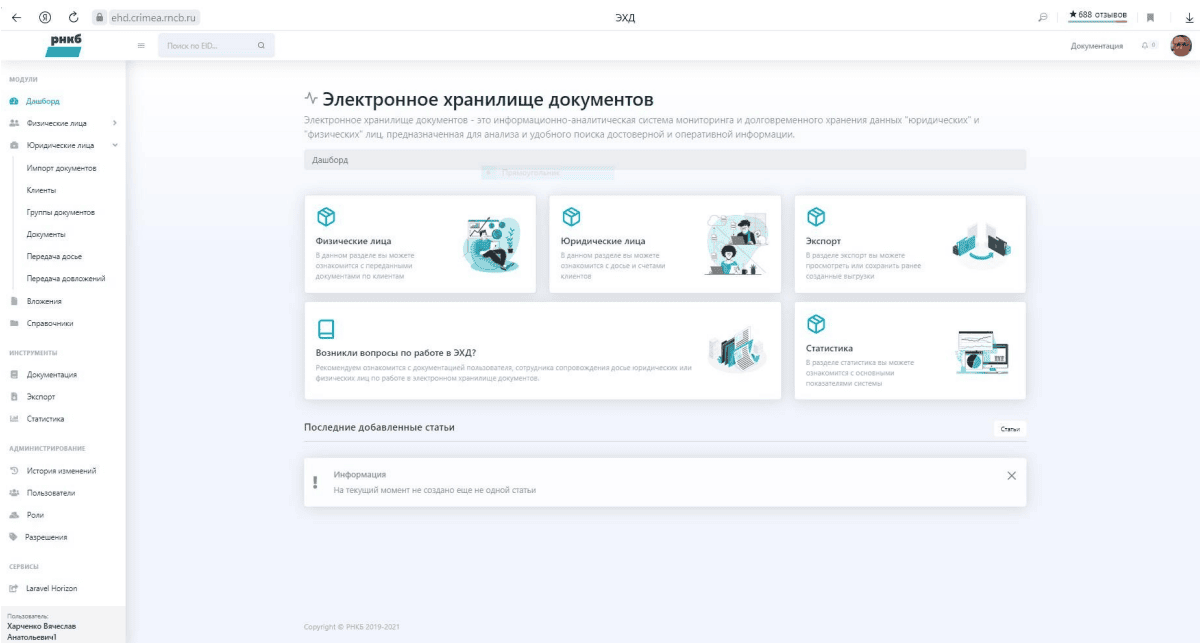Reload the page with the browser refresh icon

[73, 17]
